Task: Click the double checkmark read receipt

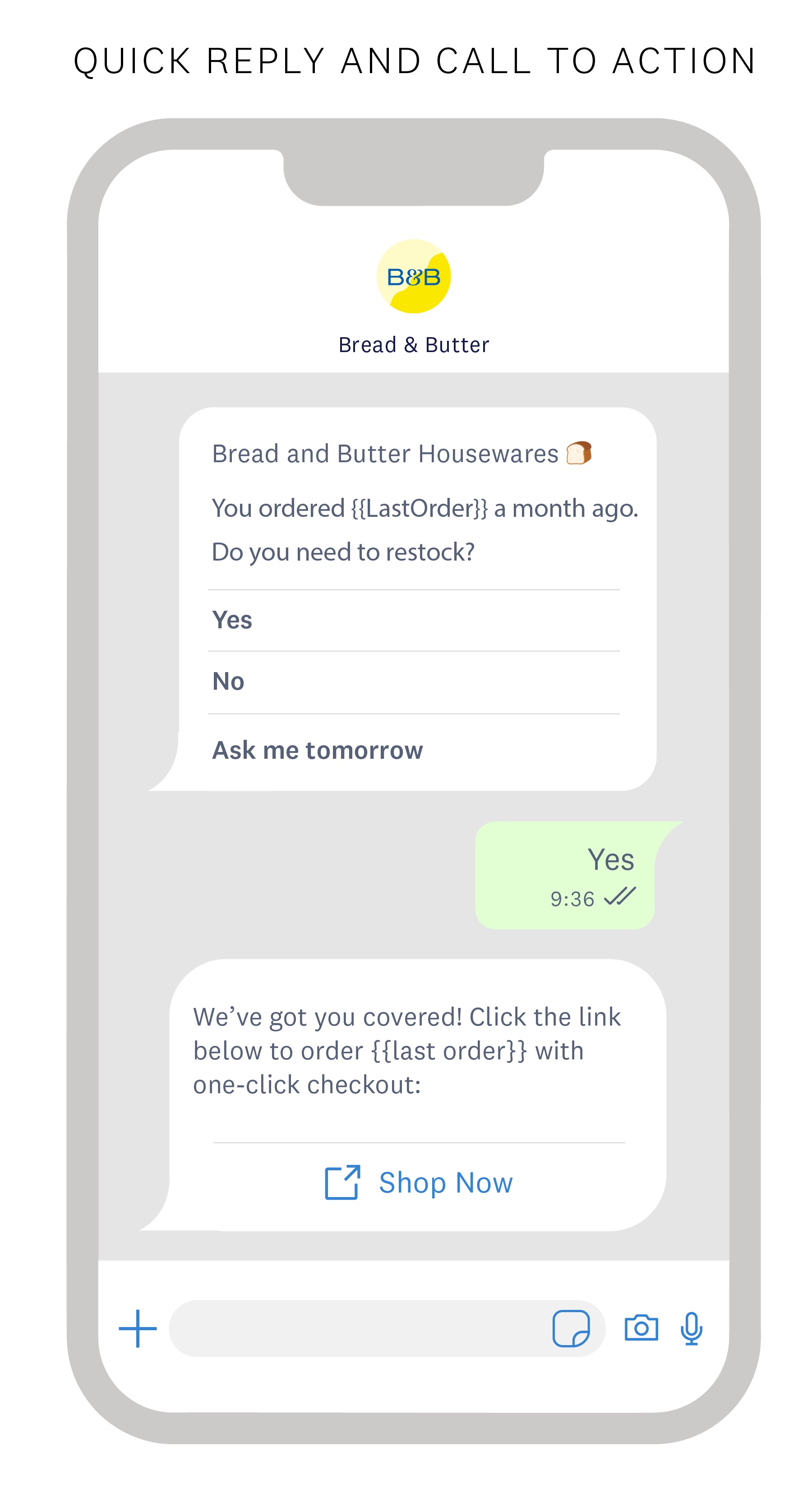Action: tap(619, 897)
